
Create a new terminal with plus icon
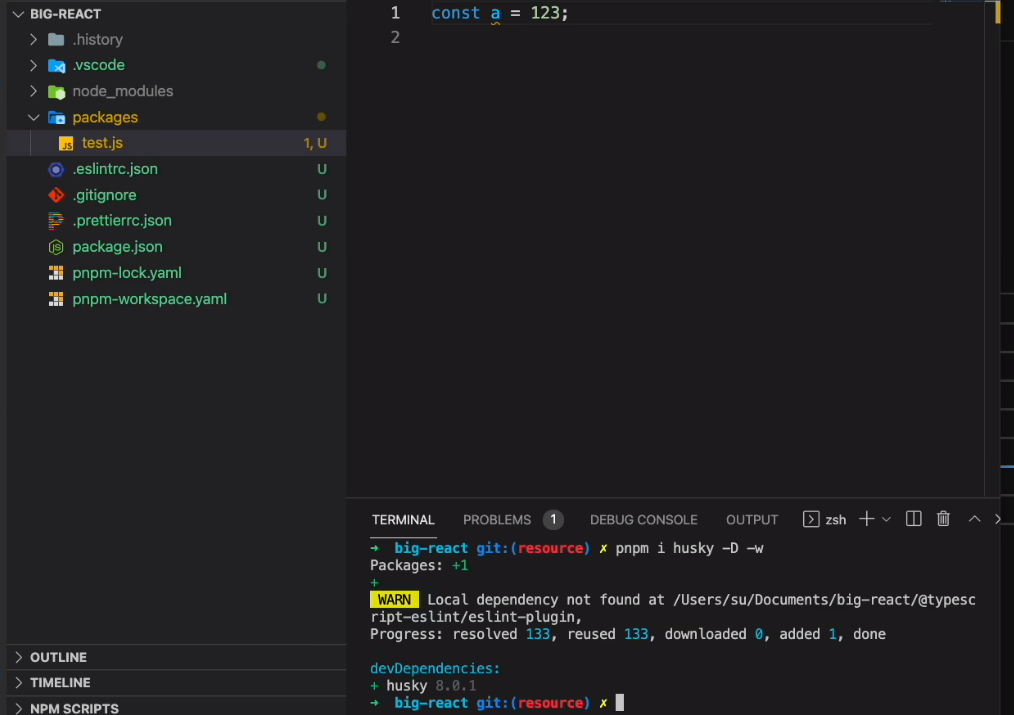click(x=867, y=519)
